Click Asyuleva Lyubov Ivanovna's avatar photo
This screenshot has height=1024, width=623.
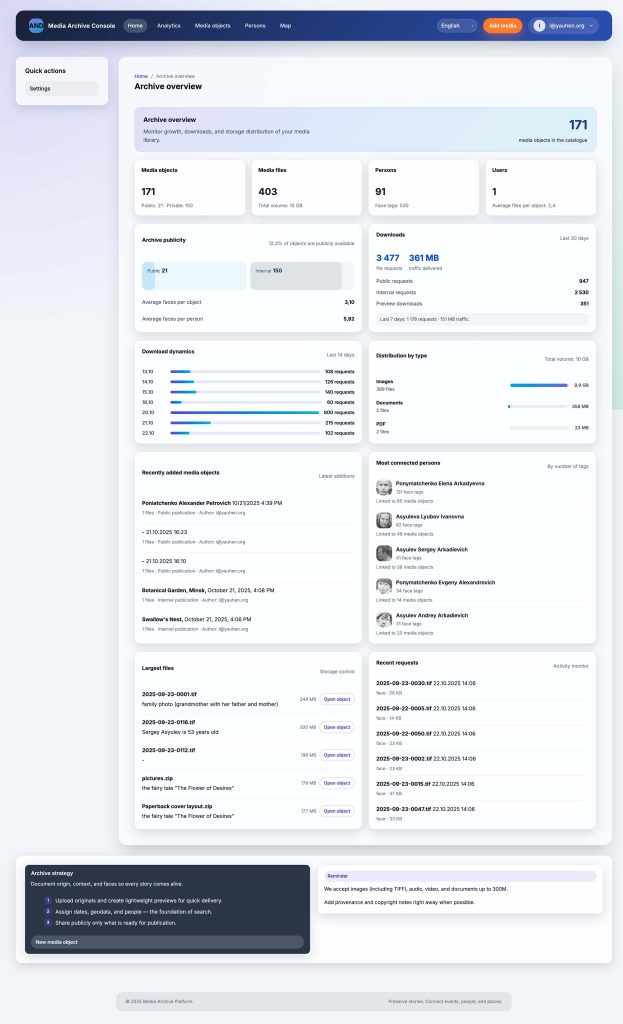point(384,520)
